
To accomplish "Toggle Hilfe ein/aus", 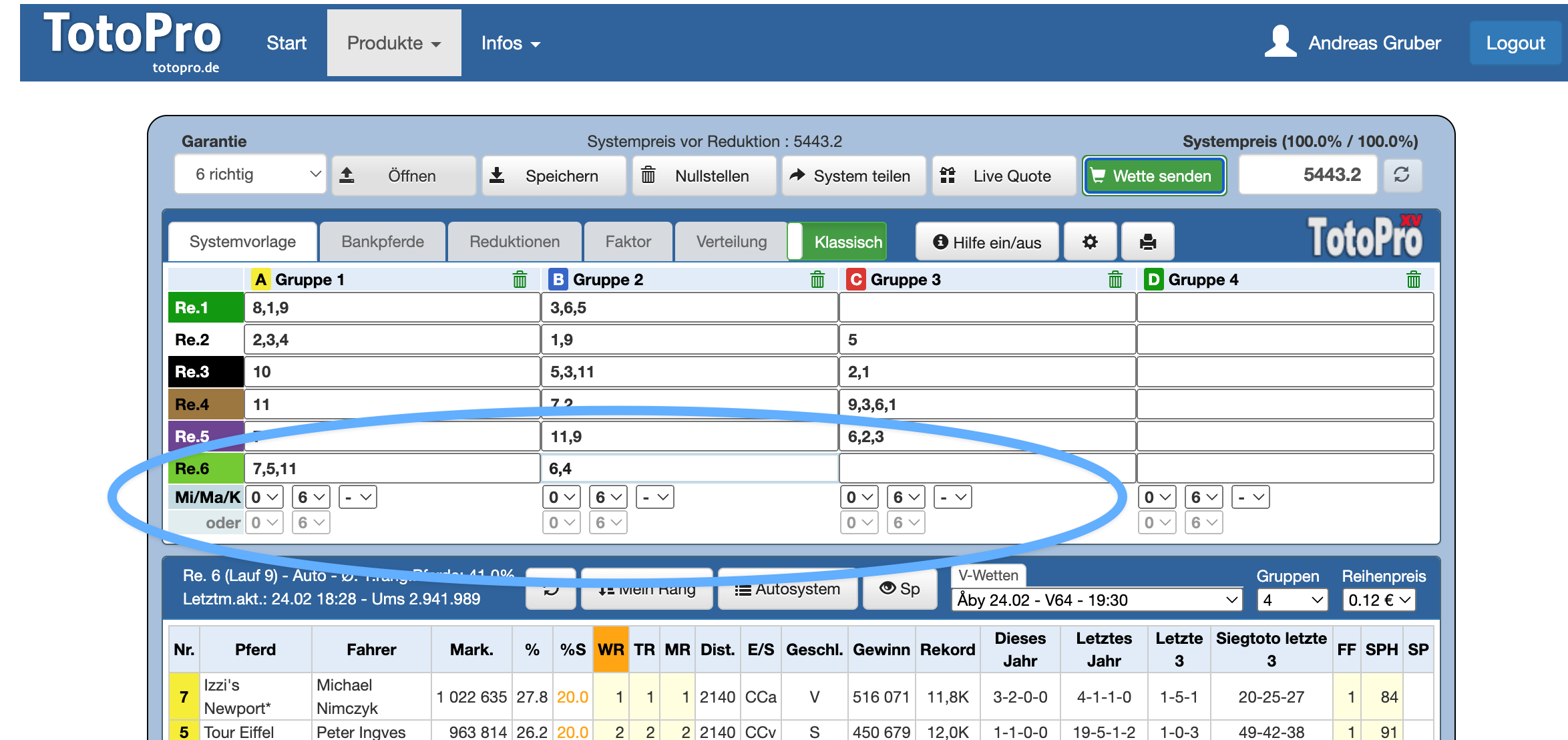I will tap(987, 242).
